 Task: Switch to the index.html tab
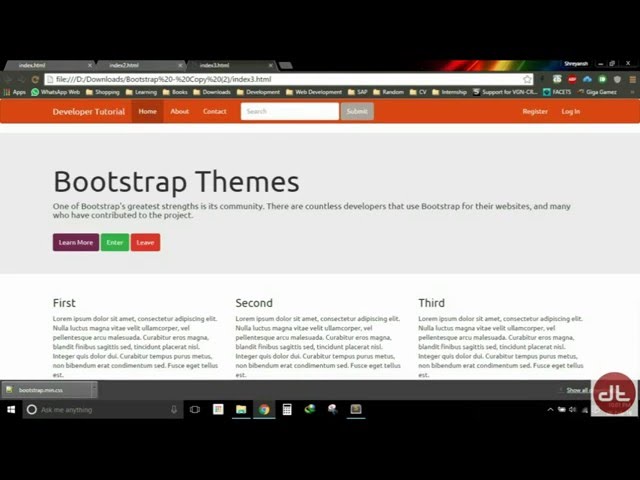coord(47,65)
